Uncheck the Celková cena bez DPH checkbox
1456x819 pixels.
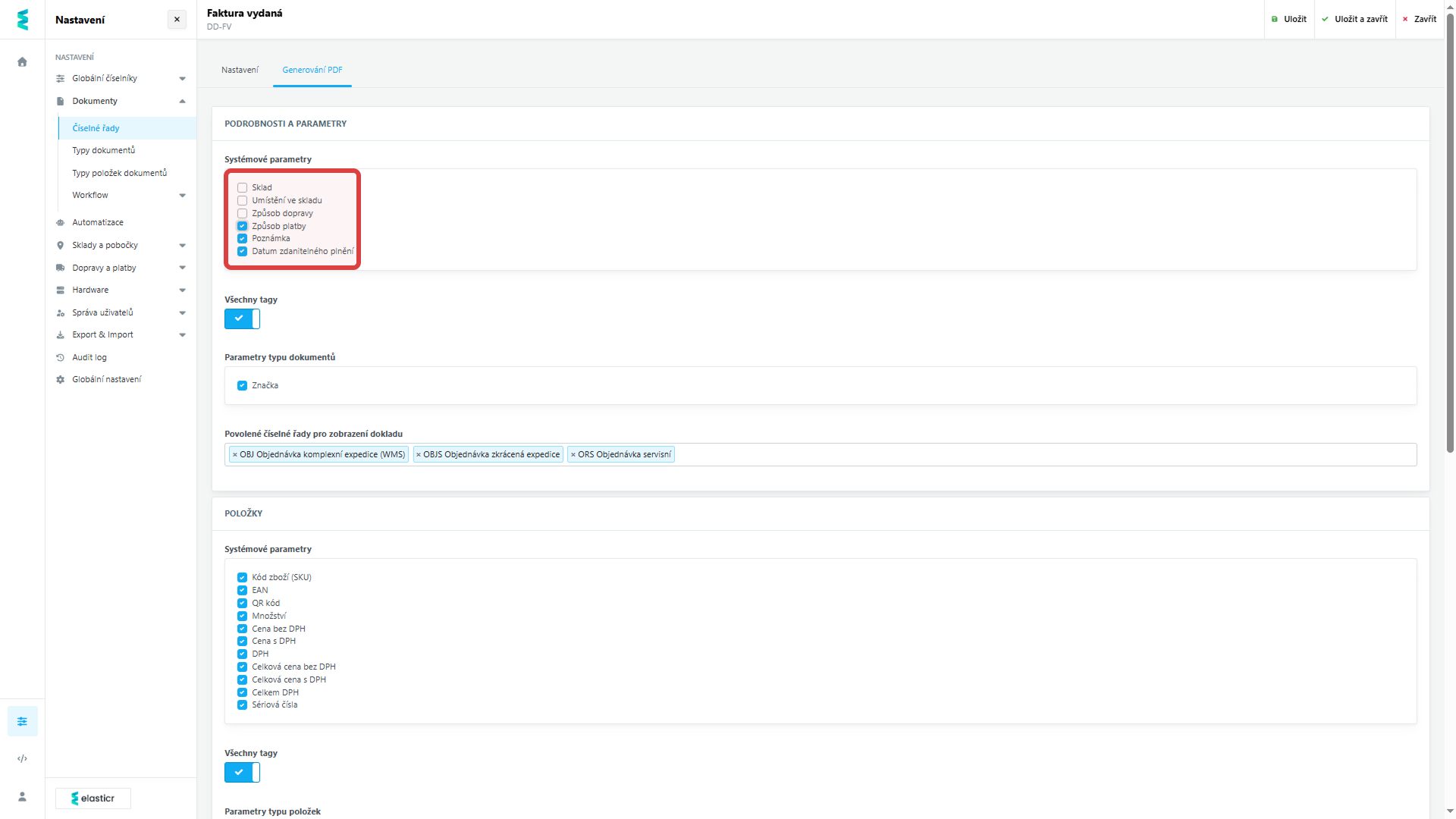coord(242,667)
